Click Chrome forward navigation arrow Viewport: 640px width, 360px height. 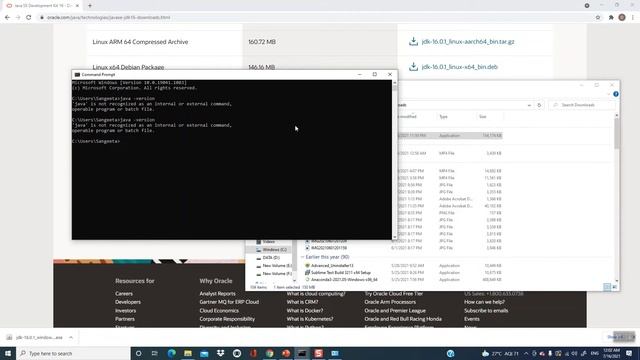click(x=18, y=18)
